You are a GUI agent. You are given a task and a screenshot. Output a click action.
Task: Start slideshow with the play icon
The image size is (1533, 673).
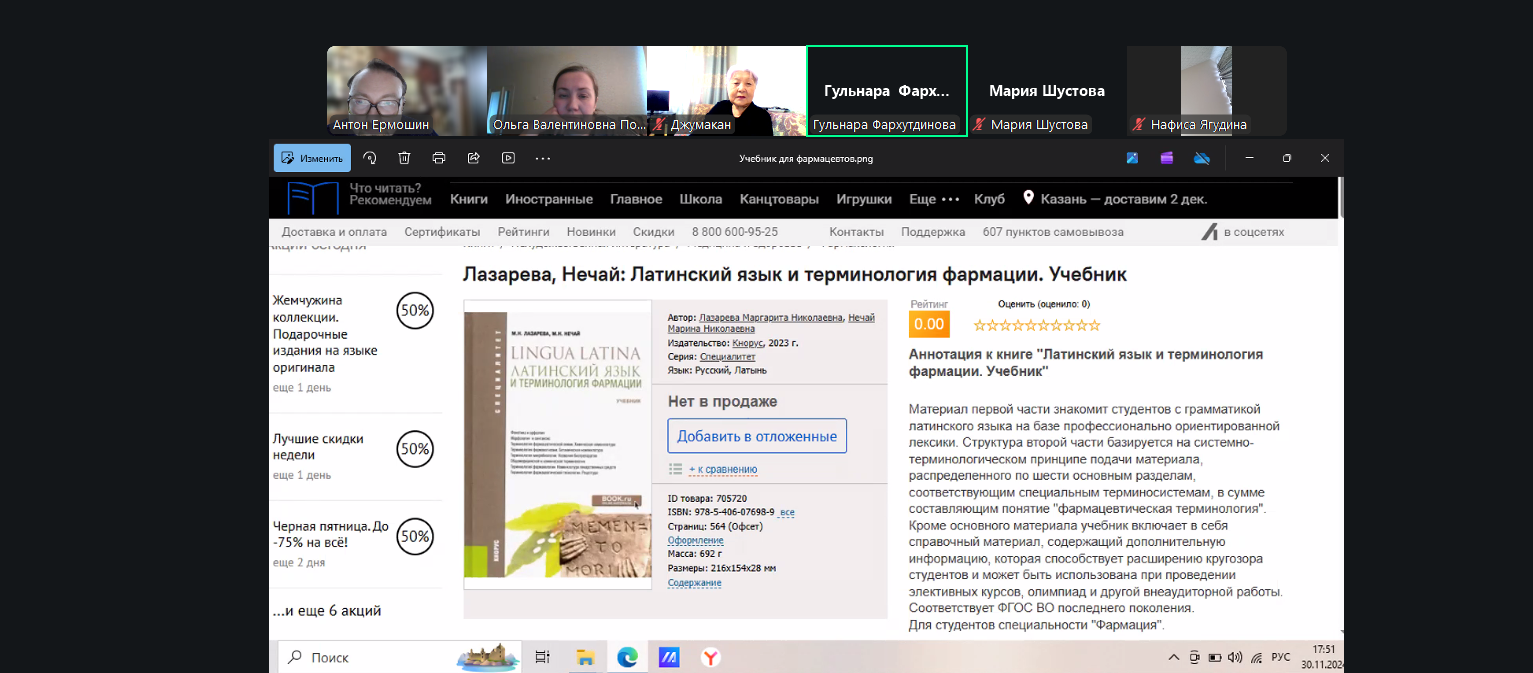click(508, 158)
